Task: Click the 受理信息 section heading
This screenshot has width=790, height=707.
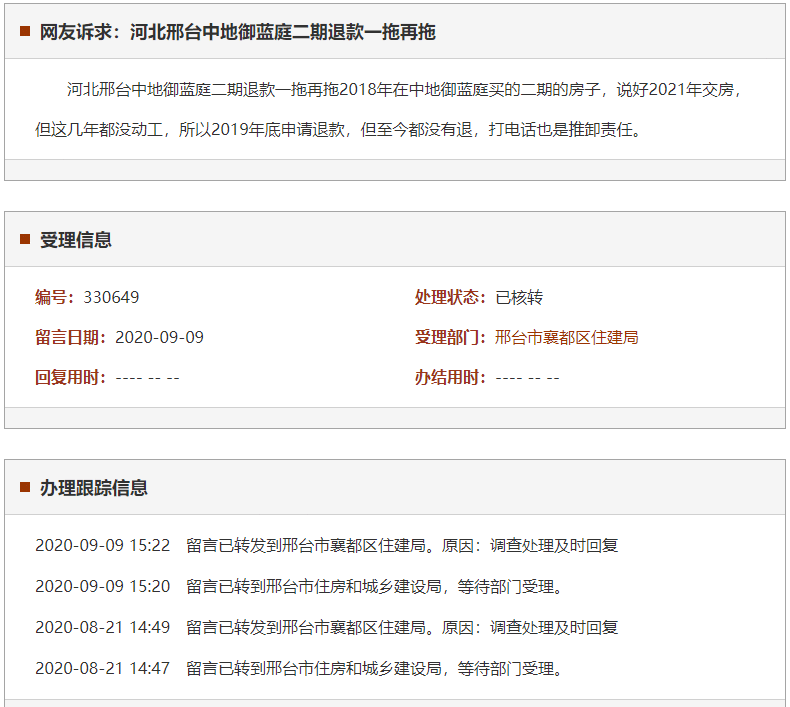Action: [x=76, y=240]
